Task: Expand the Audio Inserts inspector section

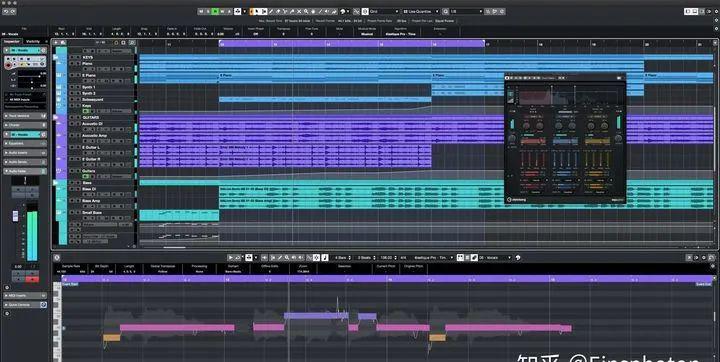Action: 25,153
